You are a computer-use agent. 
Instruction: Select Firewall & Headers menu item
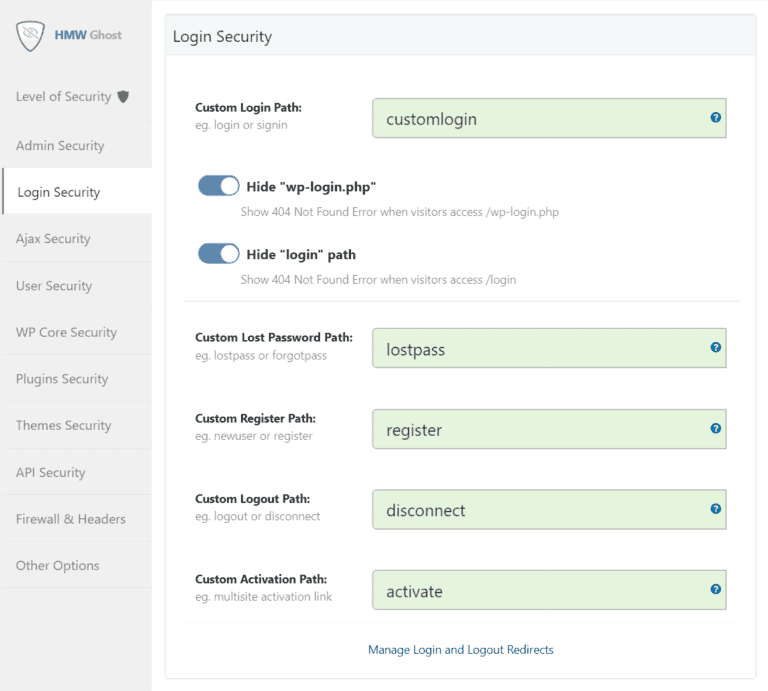pyautogui.click(x=71, y=519)
